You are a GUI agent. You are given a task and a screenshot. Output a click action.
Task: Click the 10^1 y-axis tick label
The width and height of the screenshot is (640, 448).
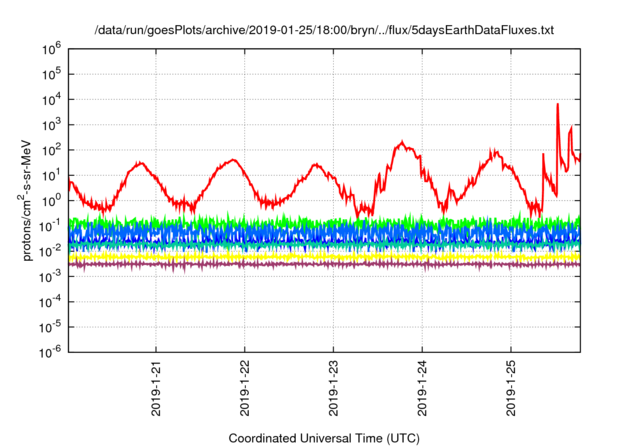pos(51,175)
